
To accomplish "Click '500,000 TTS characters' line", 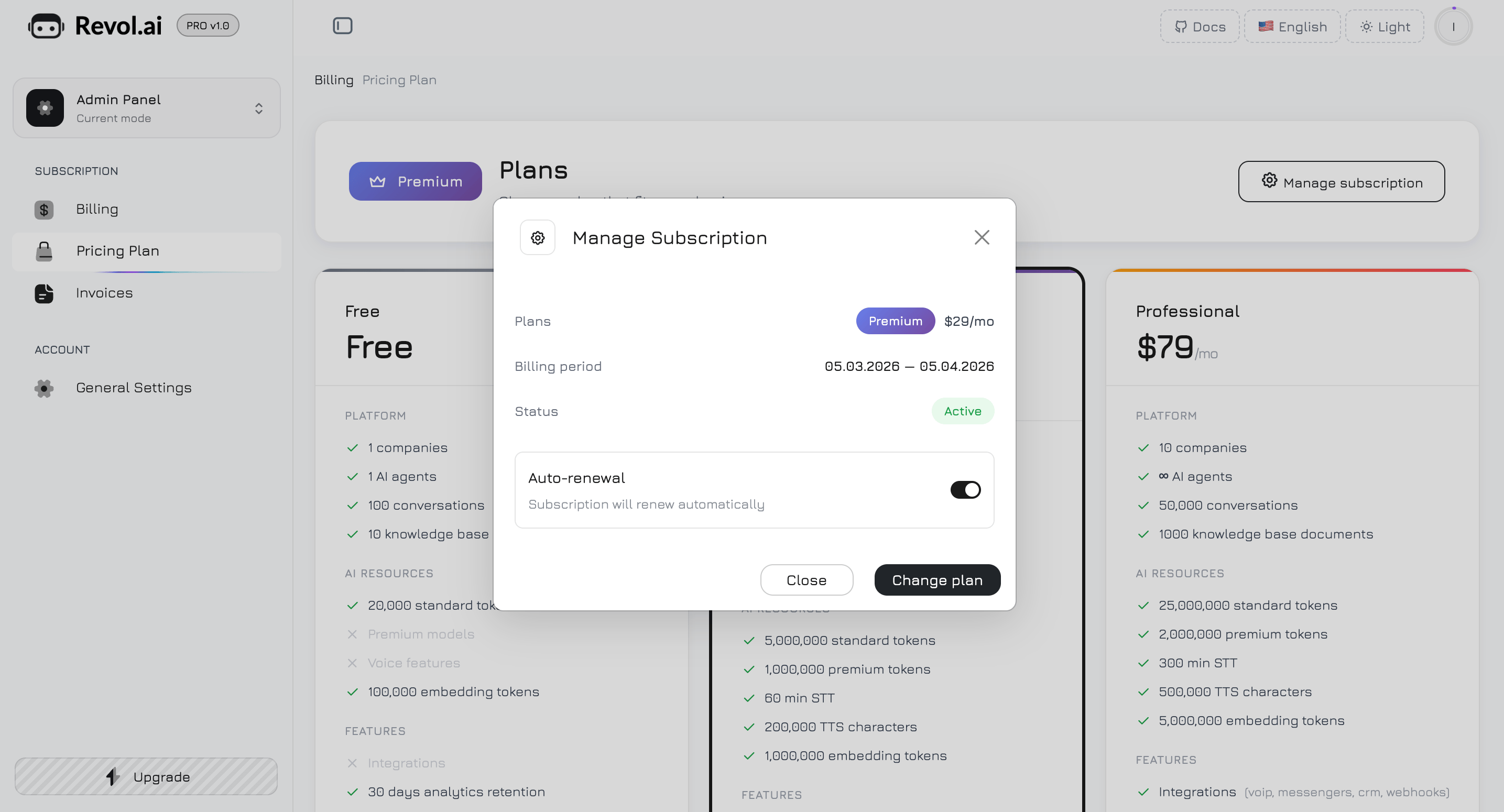I will point(1235,692).
